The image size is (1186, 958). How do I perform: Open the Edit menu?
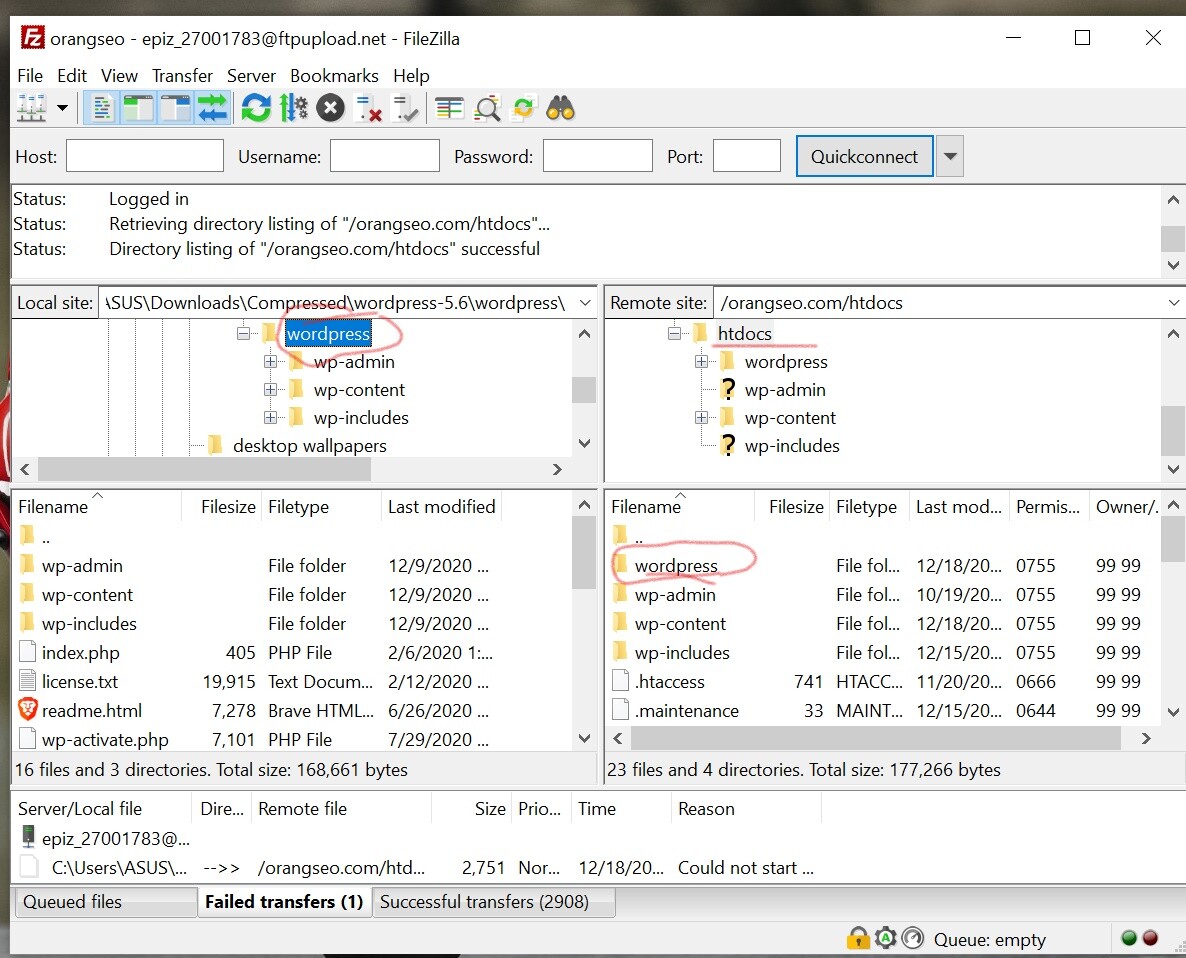[x=72, y=76]
